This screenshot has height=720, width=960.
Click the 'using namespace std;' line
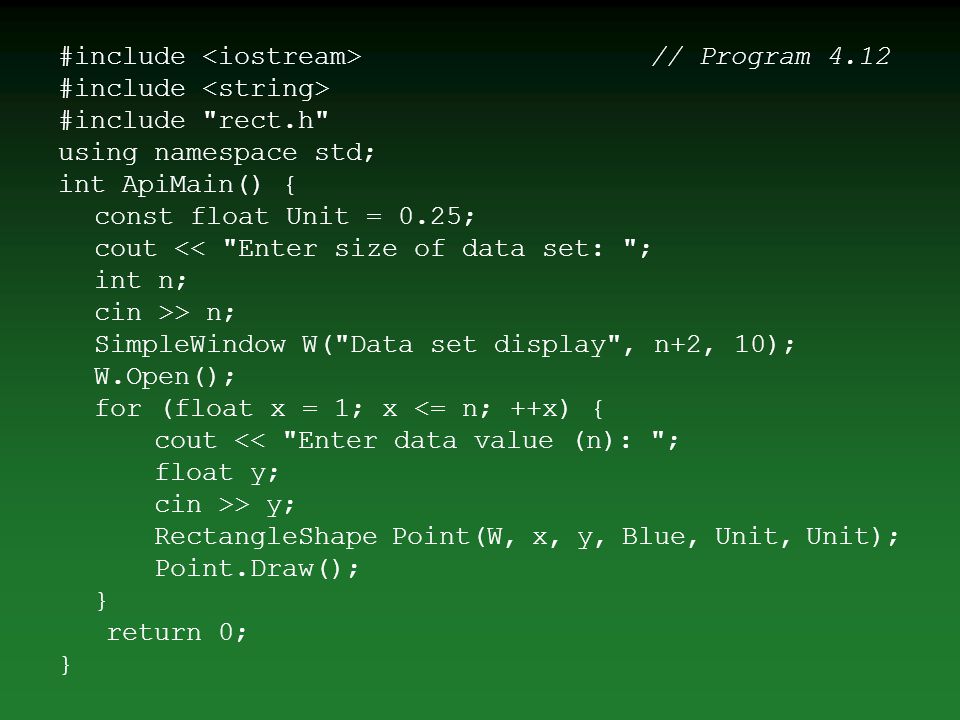click(x=217, y=152)
